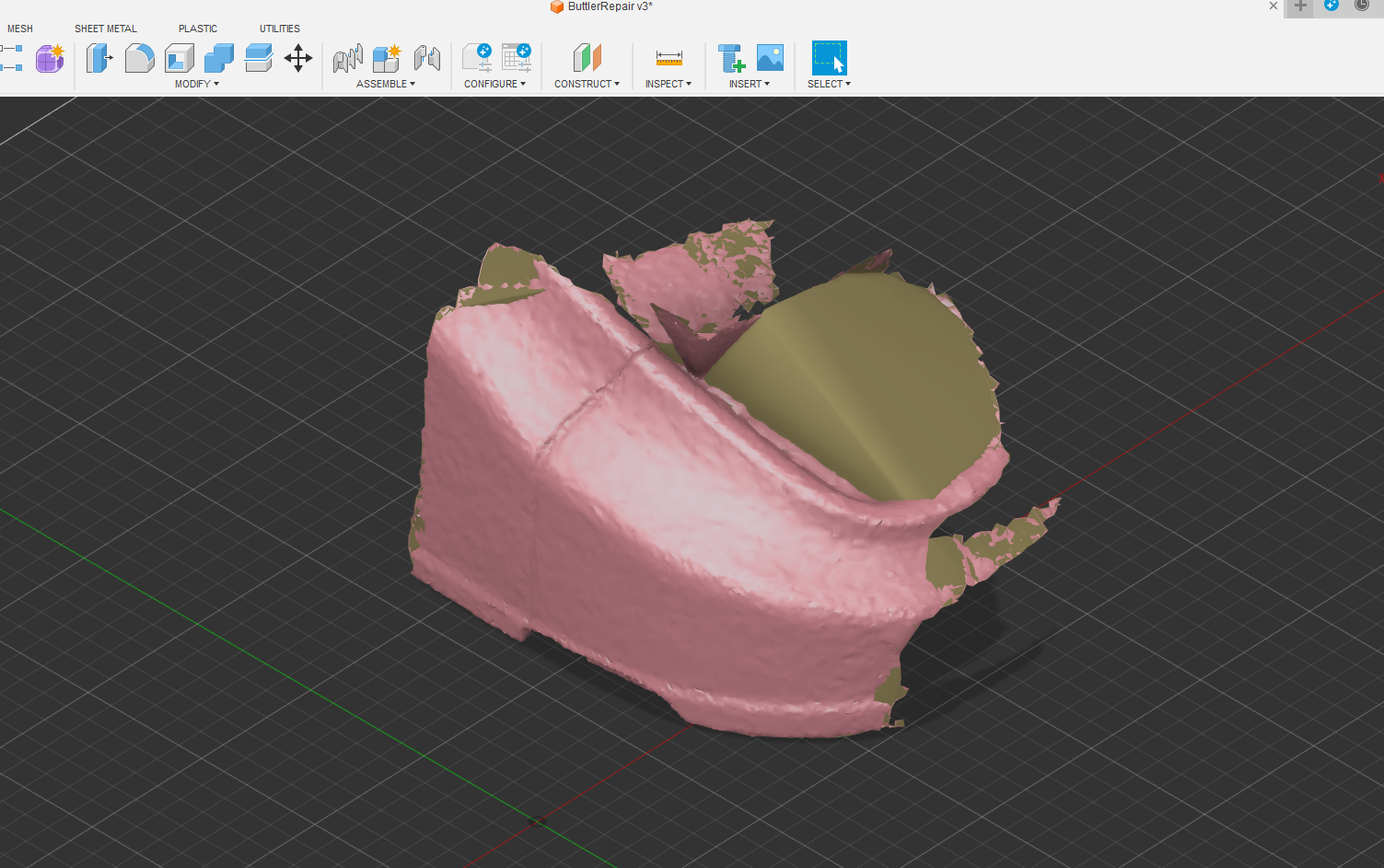Image resolution: width=1384 pixels, height=868 pixels.
Task: Open a new design with the plus button
Action: [x=1298, y=7]
